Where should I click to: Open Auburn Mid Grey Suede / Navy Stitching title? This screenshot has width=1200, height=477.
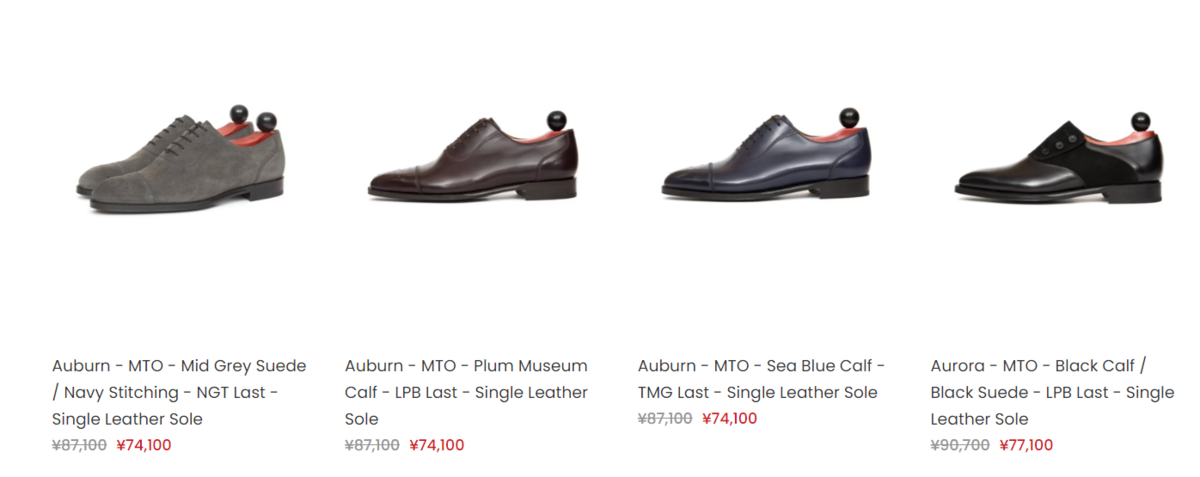coord(179,392)
